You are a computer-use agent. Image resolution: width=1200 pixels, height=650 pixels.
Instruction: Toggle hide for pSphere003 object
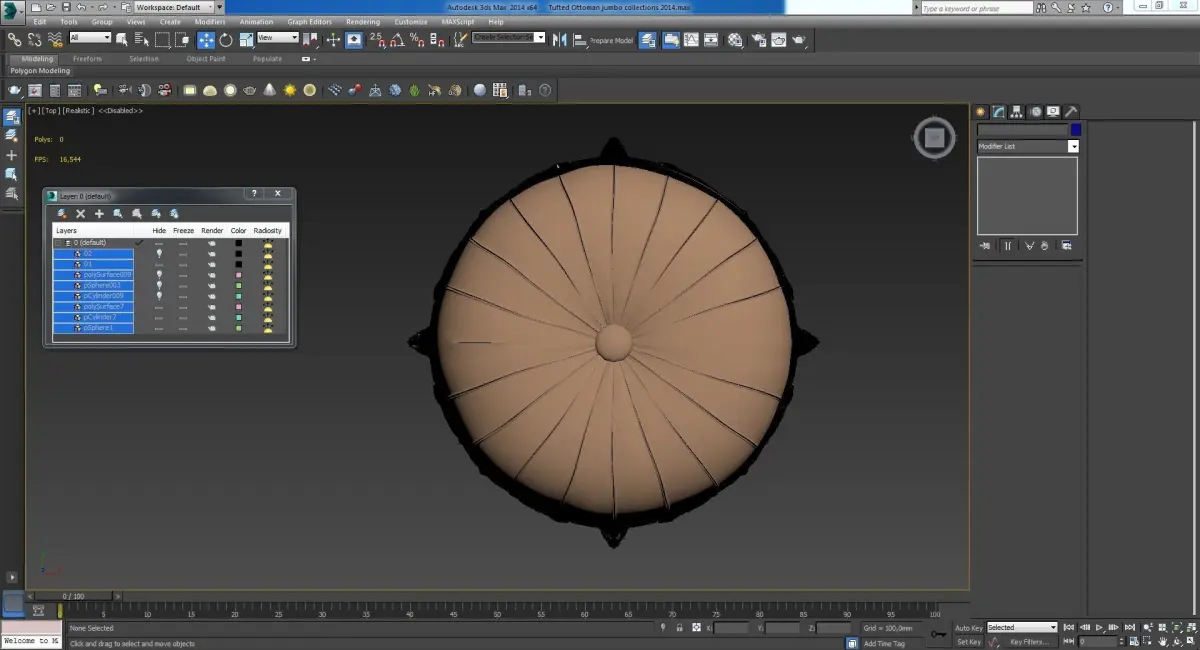[x=159, y=285]
